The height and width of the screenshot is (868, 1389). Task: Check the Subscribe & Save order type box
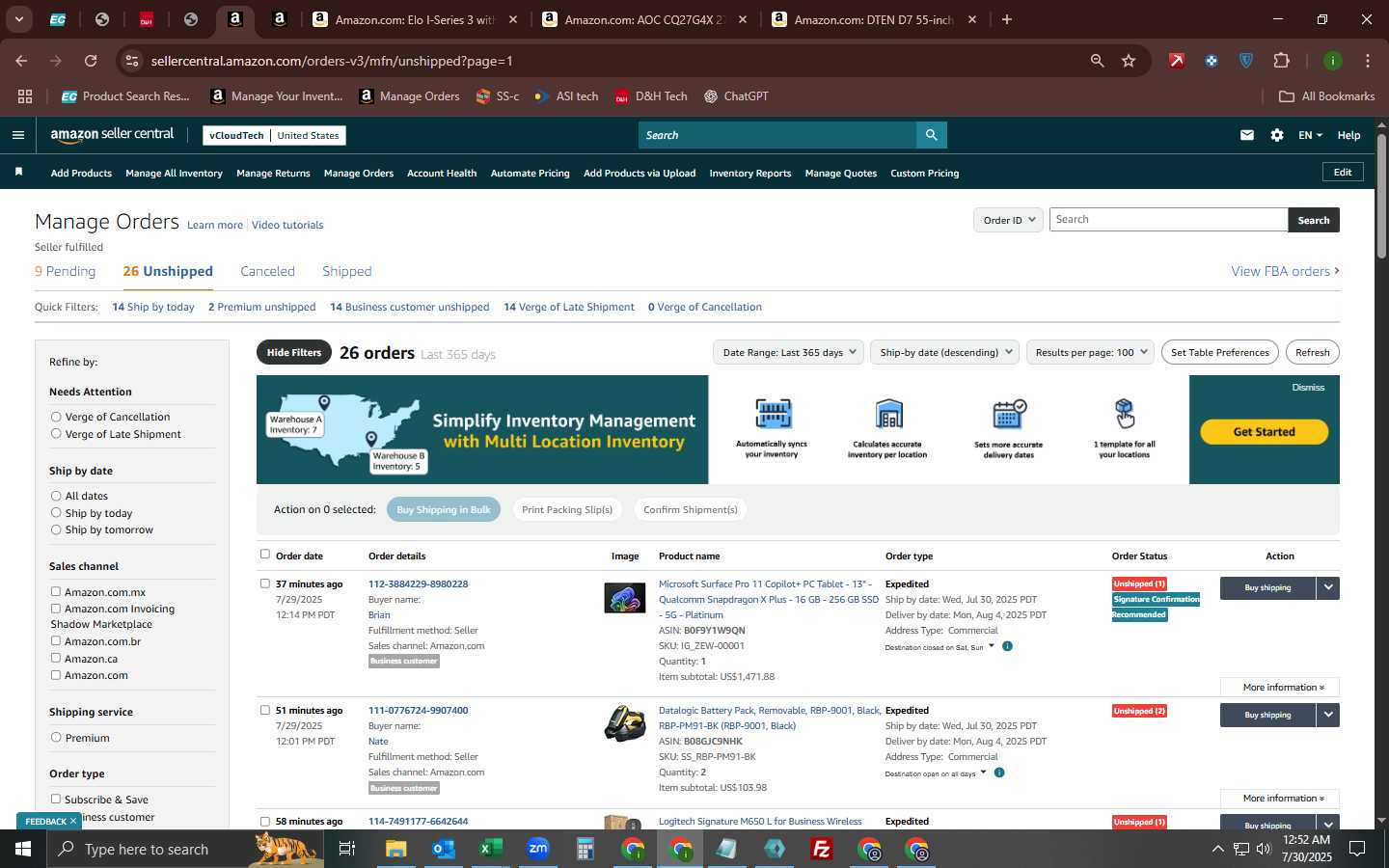coord(56,799)
